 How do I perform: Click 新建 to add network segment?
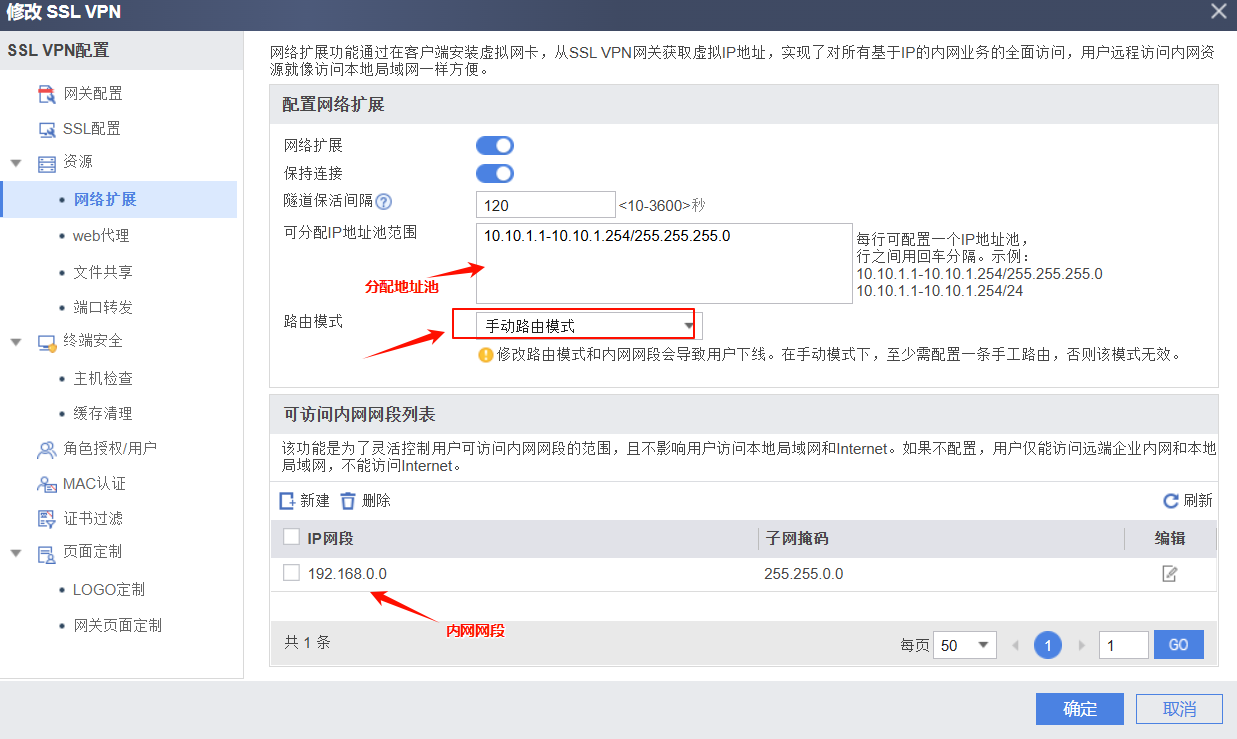(304, 501)
